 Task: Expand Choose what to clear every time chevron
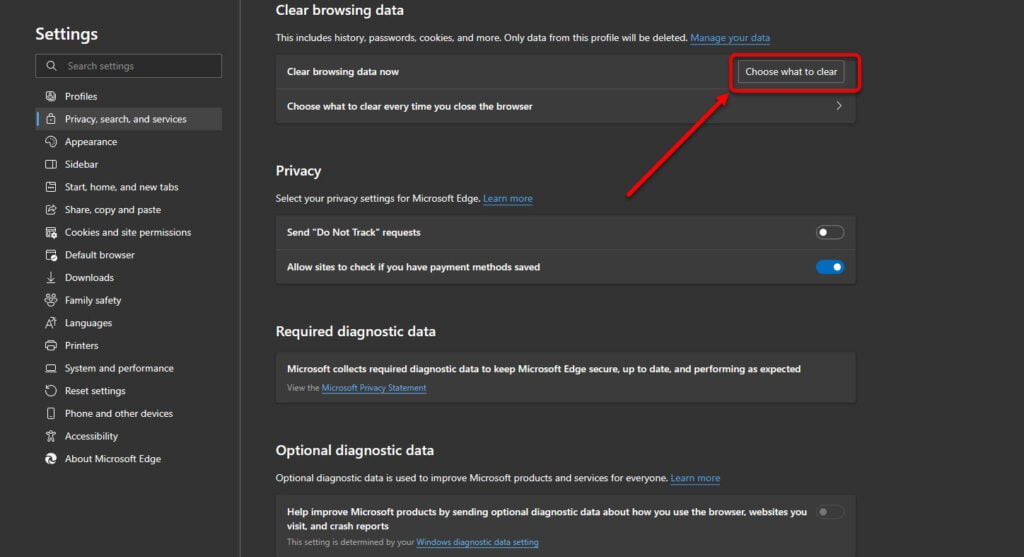tap(839, 106)
